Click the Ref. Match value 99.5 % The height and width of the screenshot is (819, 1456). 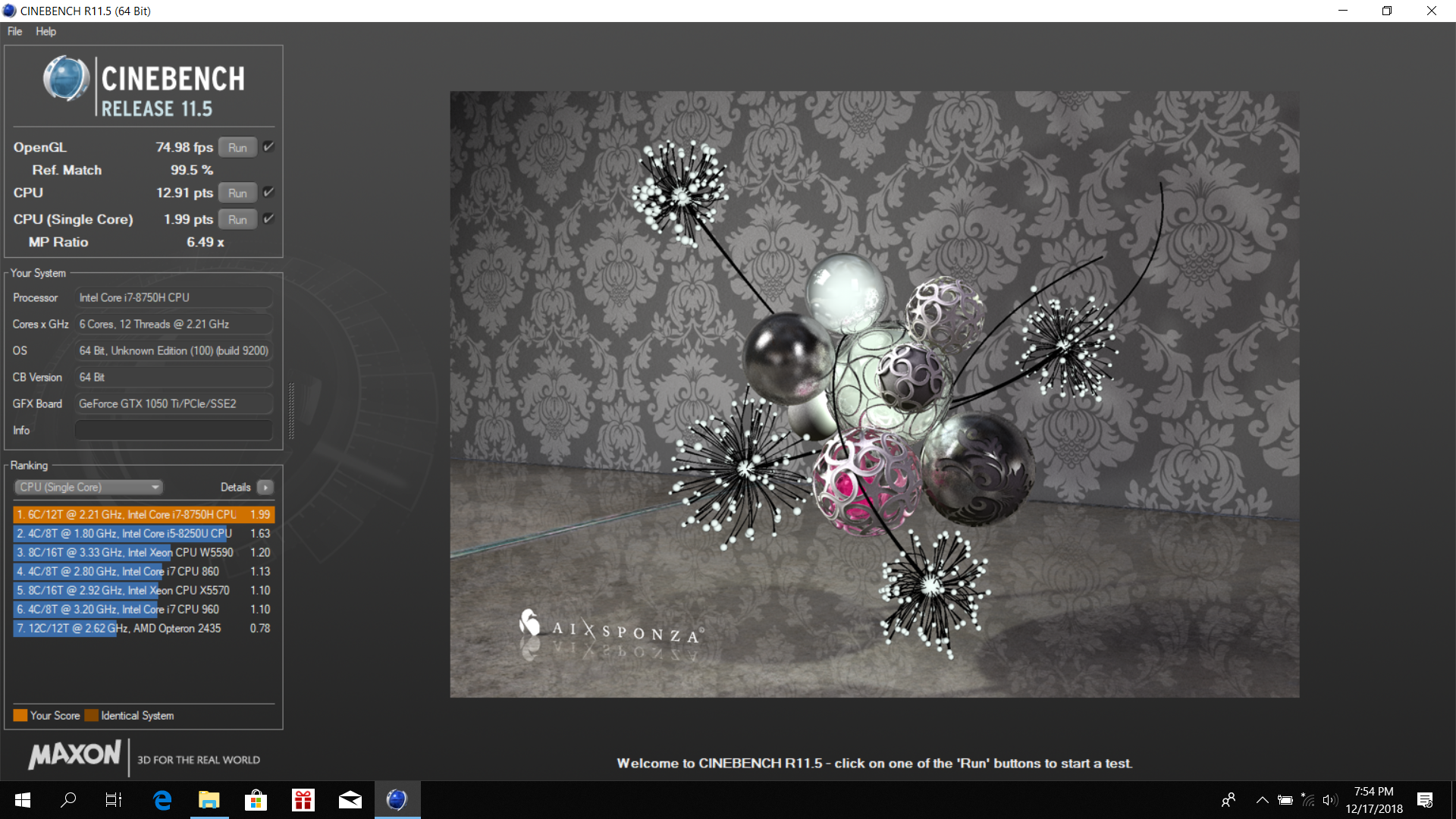pos(192,170)
